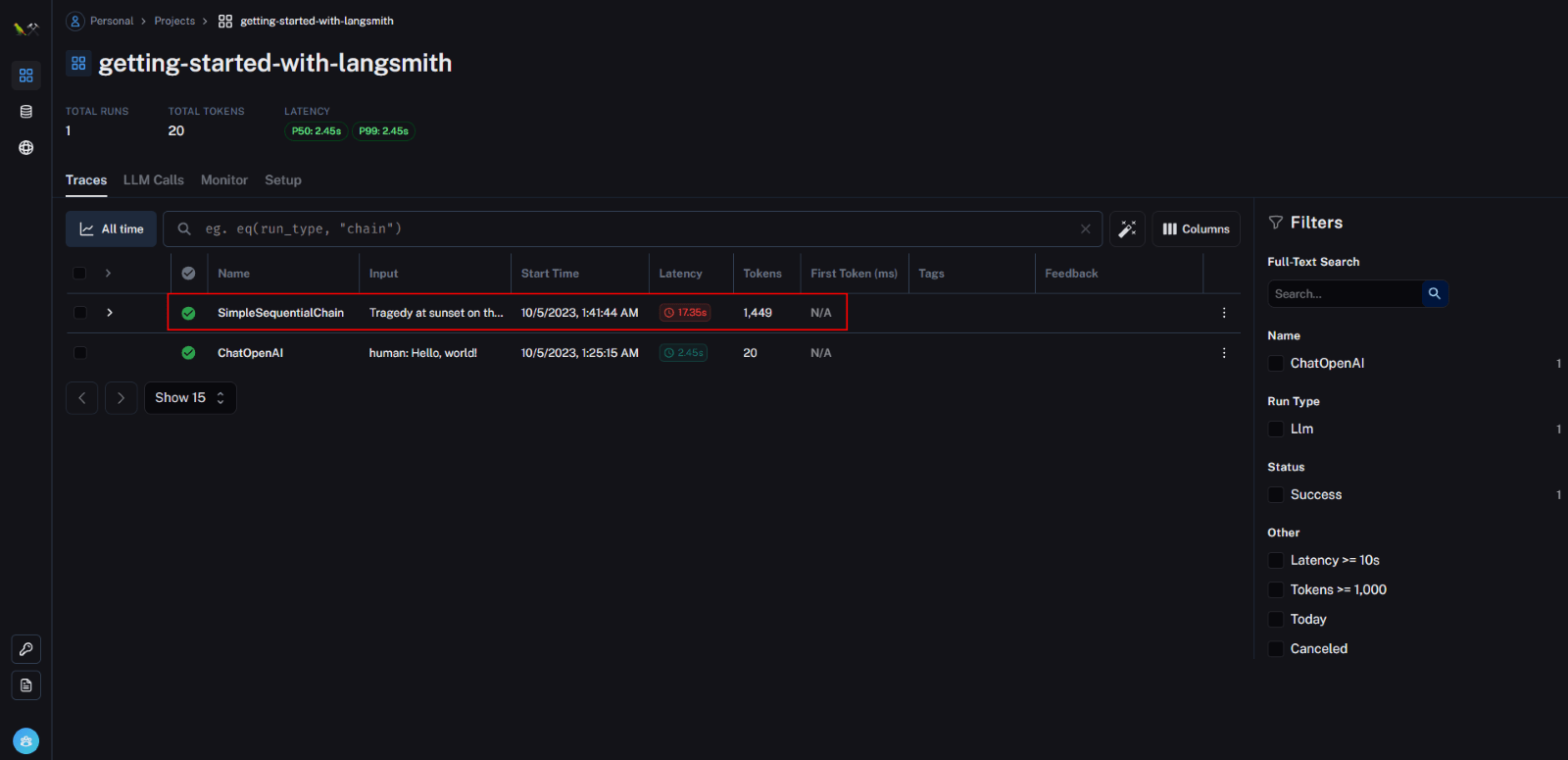This screenshot has width=1568, height=760.
Task: Open the API keys icon
Action: click(26, 649)
